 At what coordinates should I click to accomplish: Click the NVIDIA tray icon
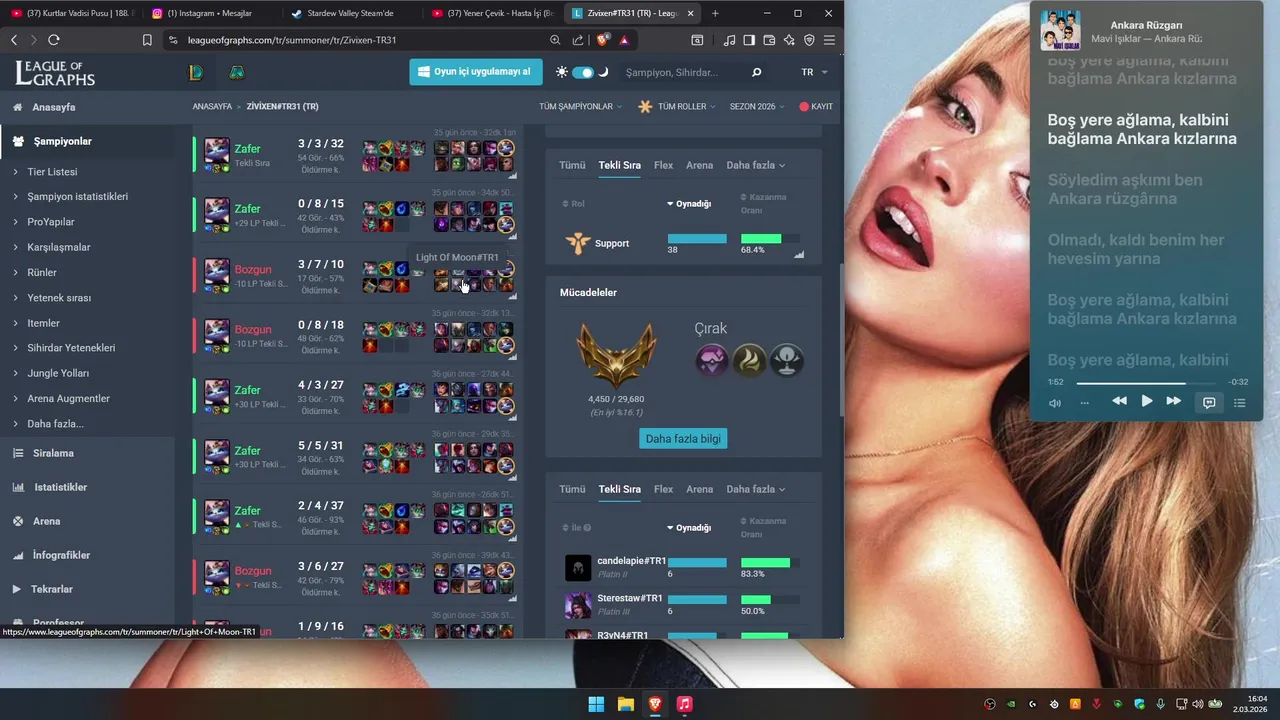1011,704
